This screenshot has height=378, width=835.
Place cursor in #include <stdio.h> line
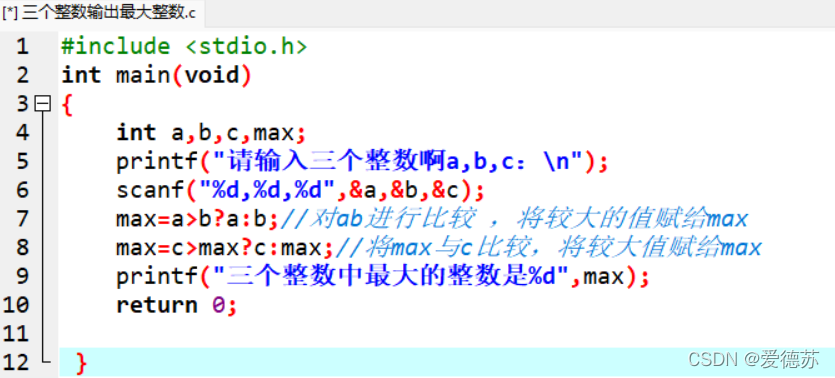184,47
